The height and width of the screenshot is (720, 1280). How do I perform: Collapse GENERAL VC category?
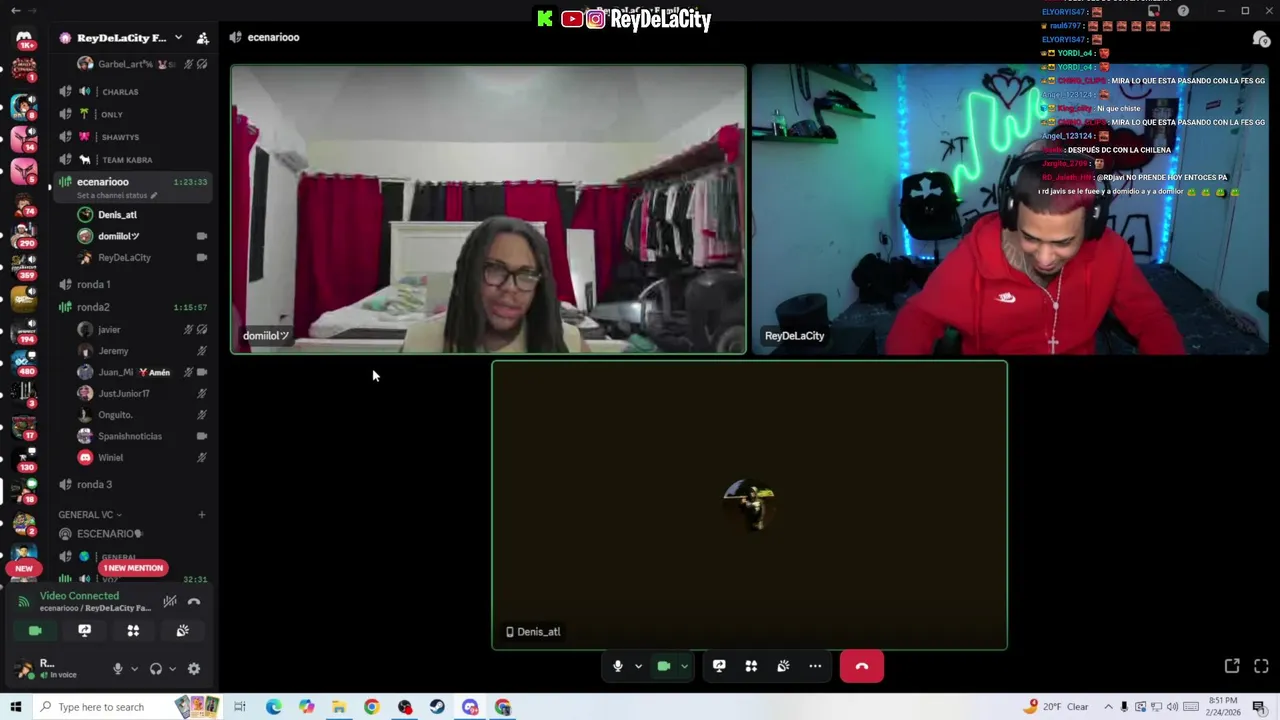(x=90, y=515)
